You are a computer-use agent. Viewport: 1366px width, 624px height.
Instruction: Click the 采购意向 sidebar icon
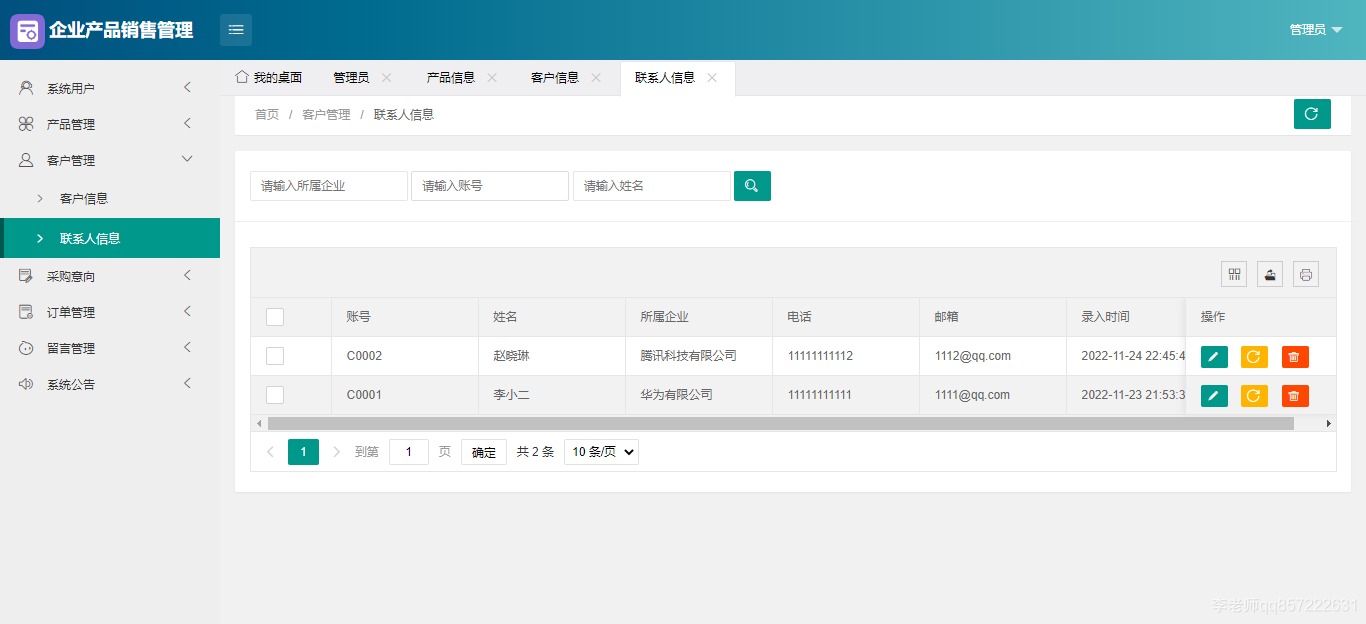pos(26,276)
